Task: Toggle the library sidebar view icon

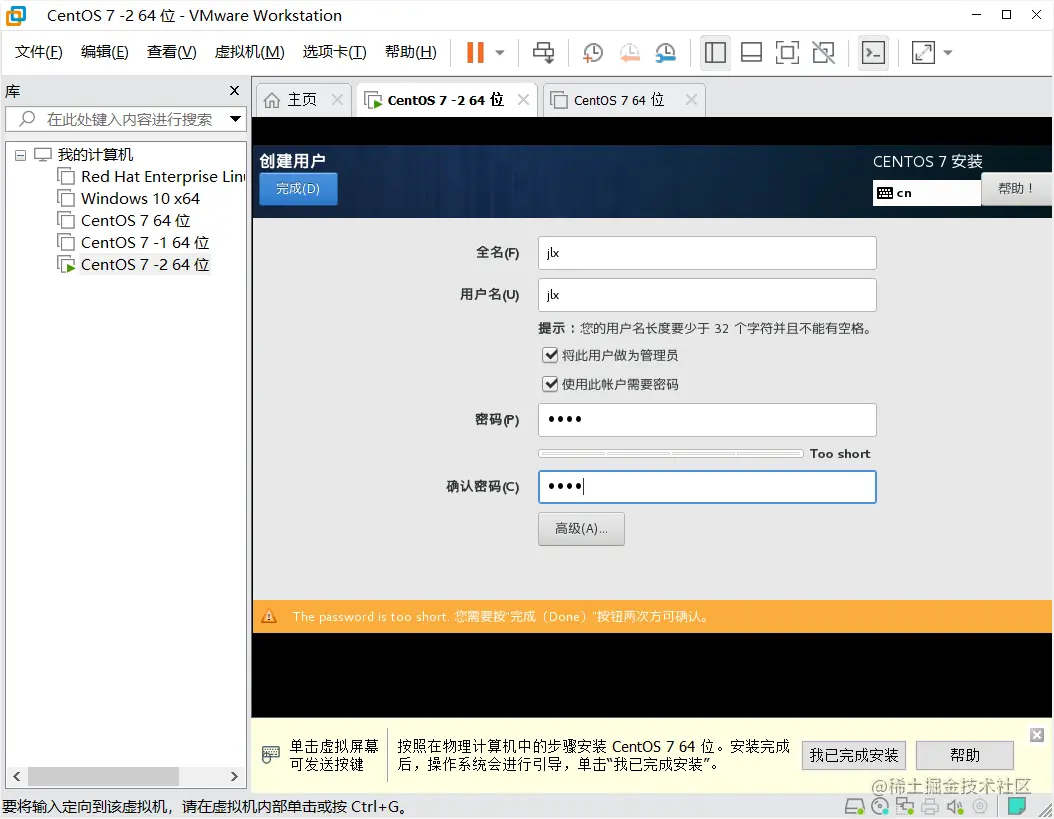Action: click(715, 52)
